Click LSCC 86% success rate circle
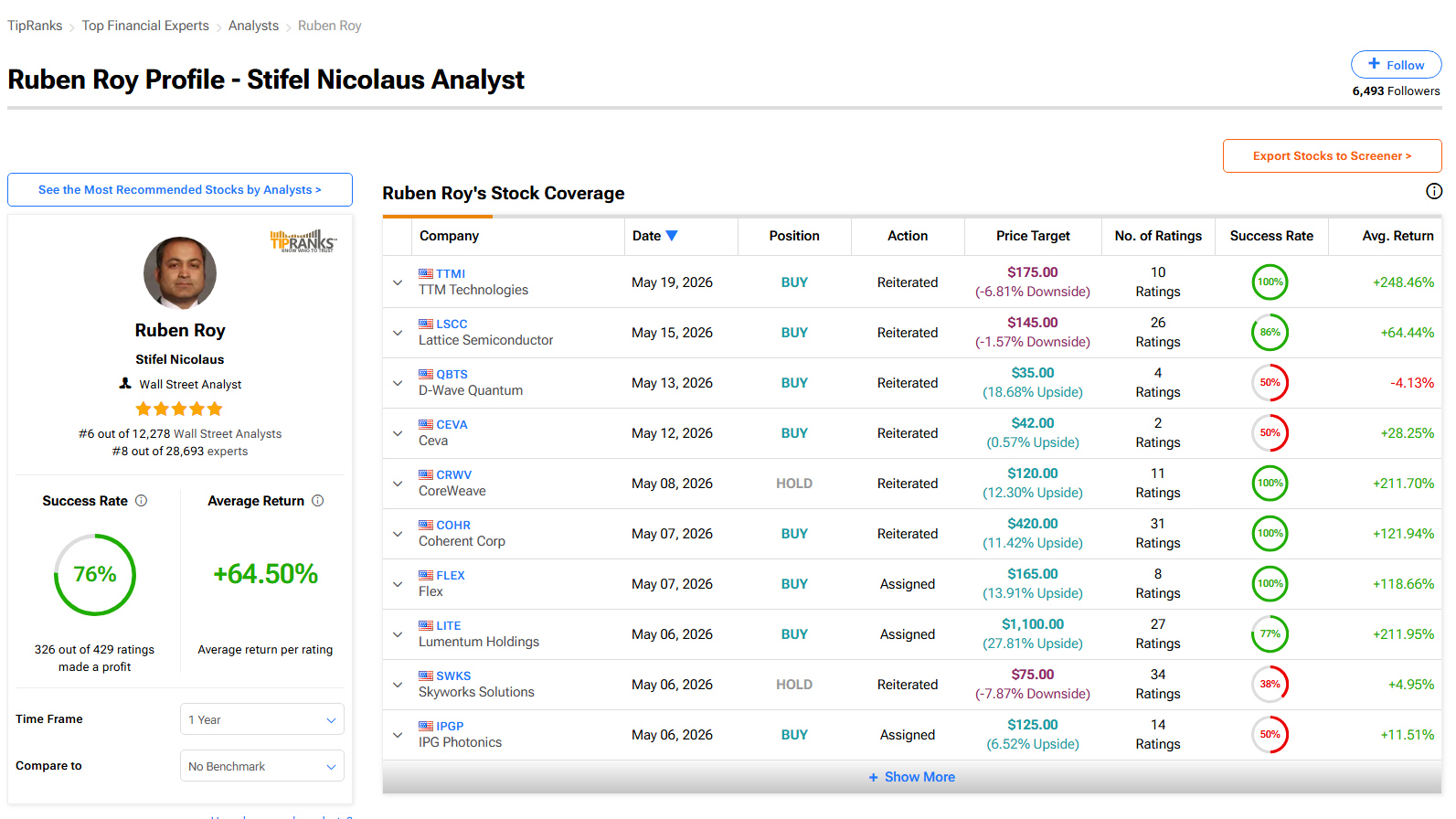The height and width of the screenshot is (819, 1456). [x=1270, y=333]
